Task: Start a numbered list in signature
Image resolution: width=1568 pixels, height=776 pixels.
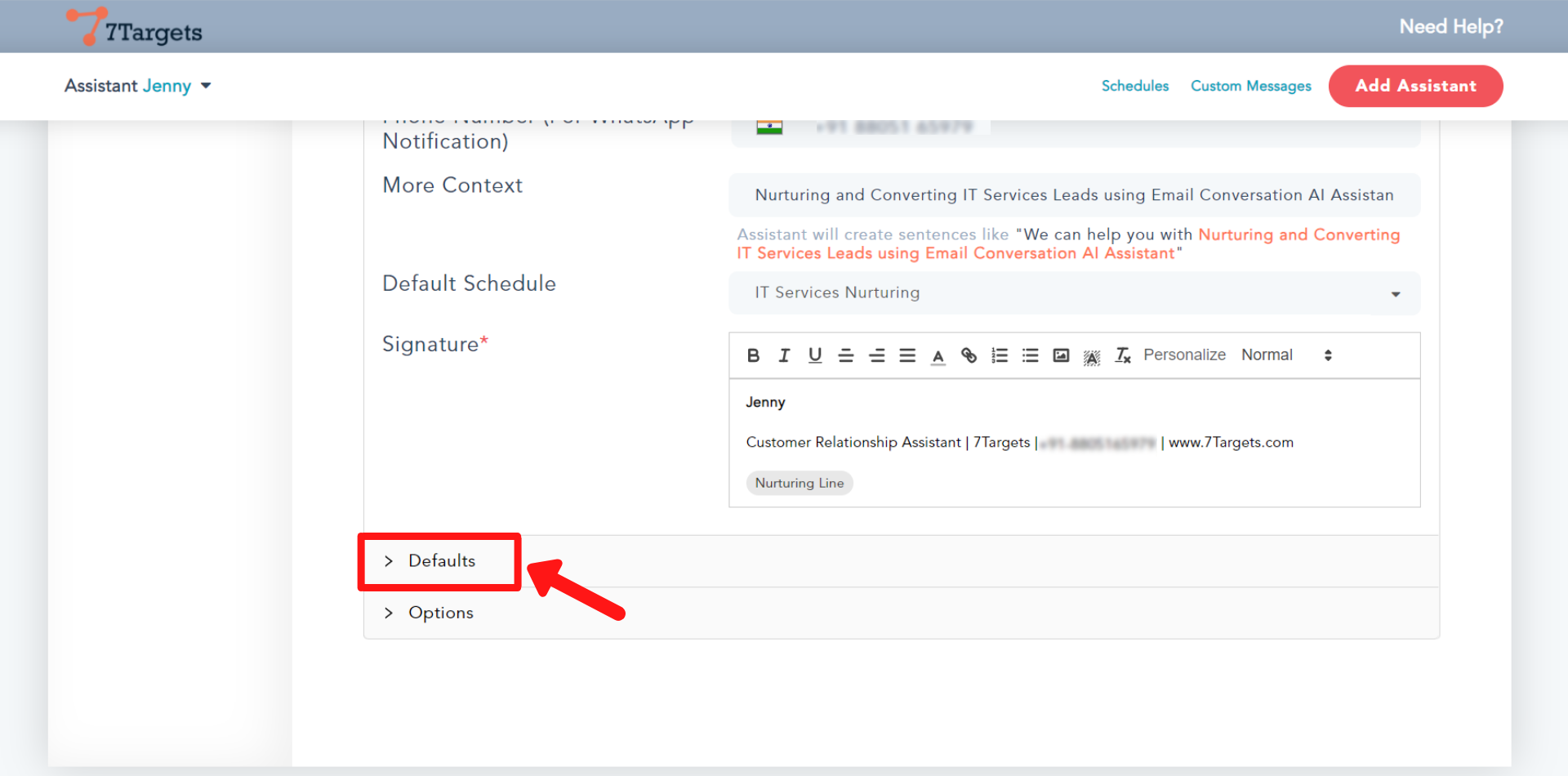Action: [1000, 355]
